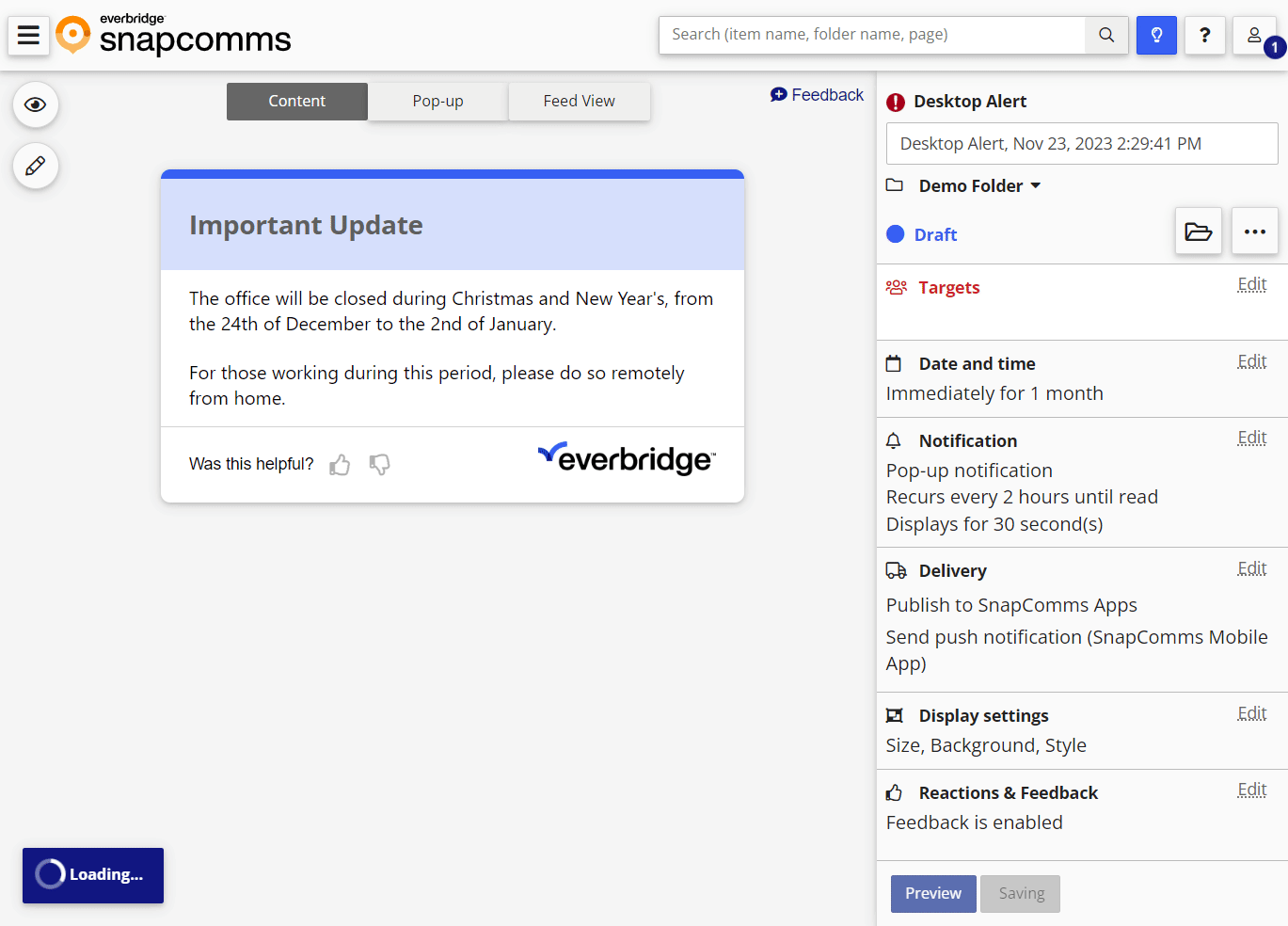Viewport: 1288px width, 926px height.
Task: Toggle the eye preview icon
Action: pos(35,104)
